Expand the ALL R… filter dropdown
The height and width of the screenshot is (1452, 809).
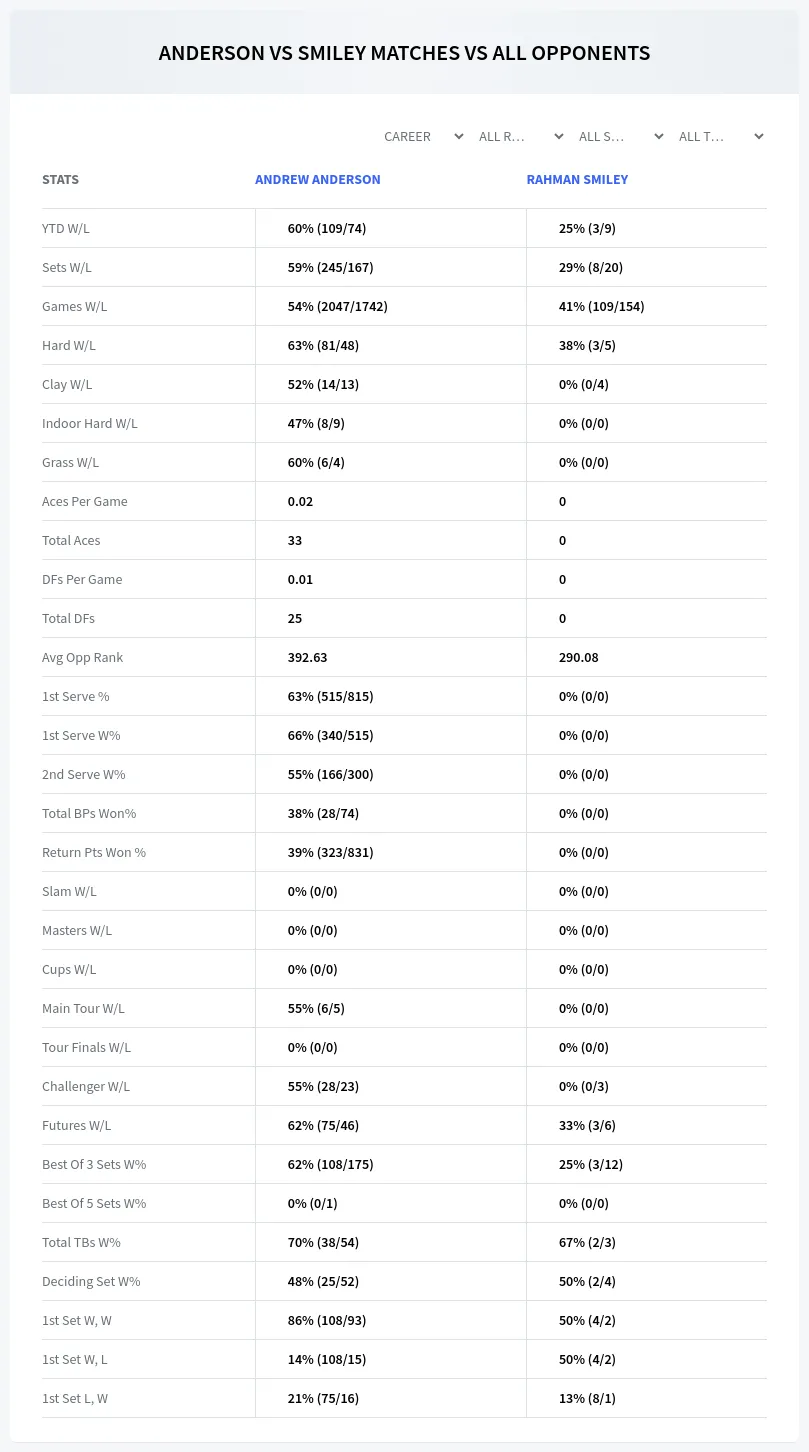[x=522, y=137]
